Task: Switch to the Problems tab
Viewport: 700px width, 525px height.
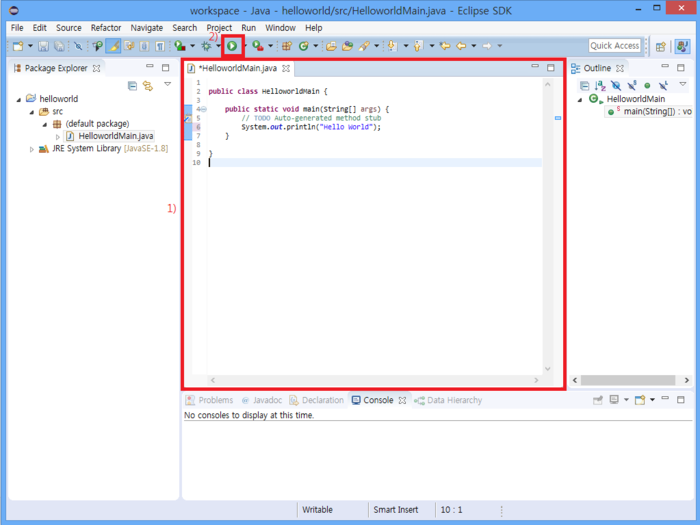Action: coord(209,400)
